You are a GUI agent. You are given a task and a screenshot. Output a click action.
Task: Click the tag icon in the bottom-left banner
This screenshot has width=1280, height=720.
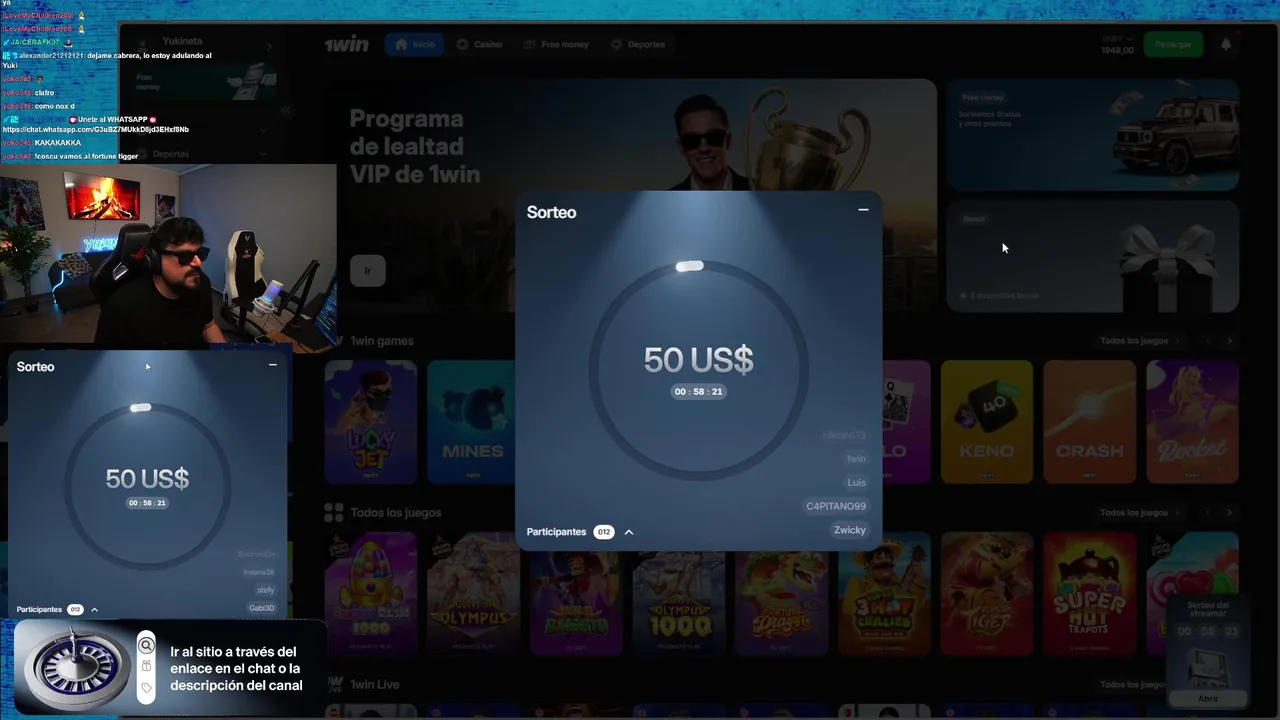147,688
